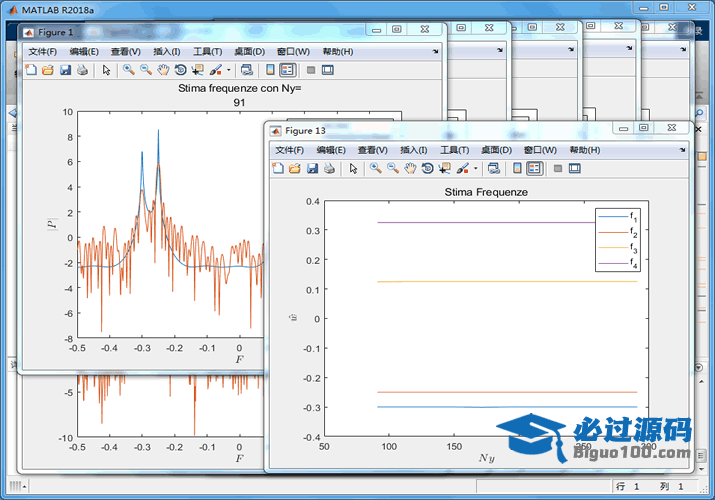Select Brush data tool in Figure 13 toolbar
The image size is (715, 500).
463,168
